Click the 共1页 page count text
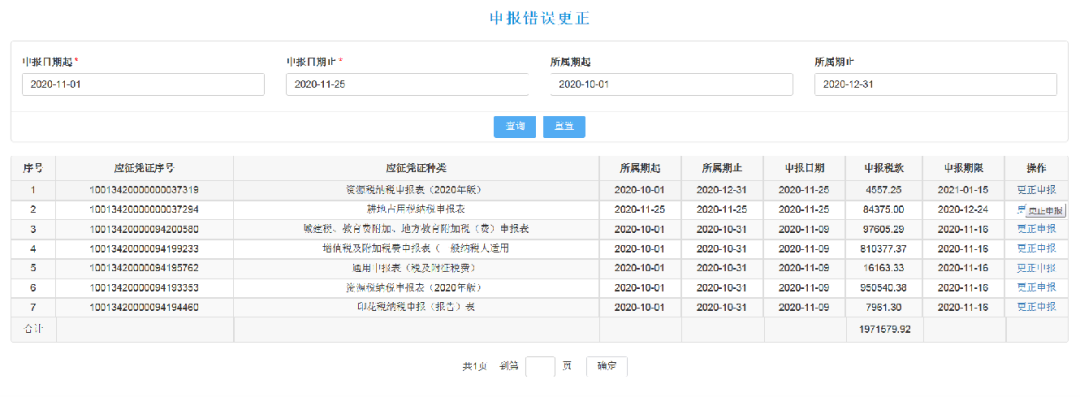Image resolution: width=1080 pixels, height=397 pixels. [475, 367]
